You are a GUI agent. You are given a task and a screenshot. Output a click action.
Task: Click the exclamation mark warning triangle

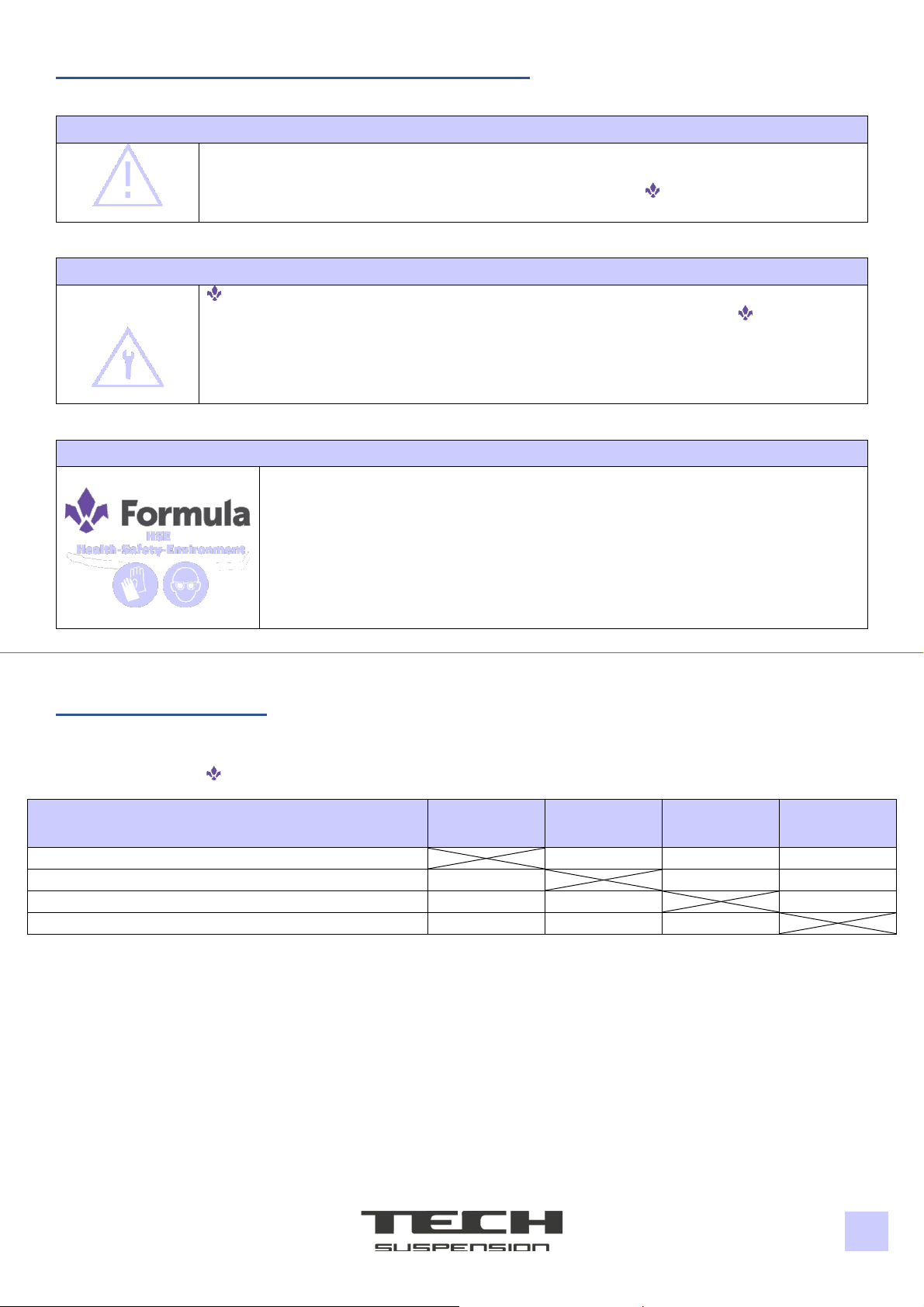point(128,176)
